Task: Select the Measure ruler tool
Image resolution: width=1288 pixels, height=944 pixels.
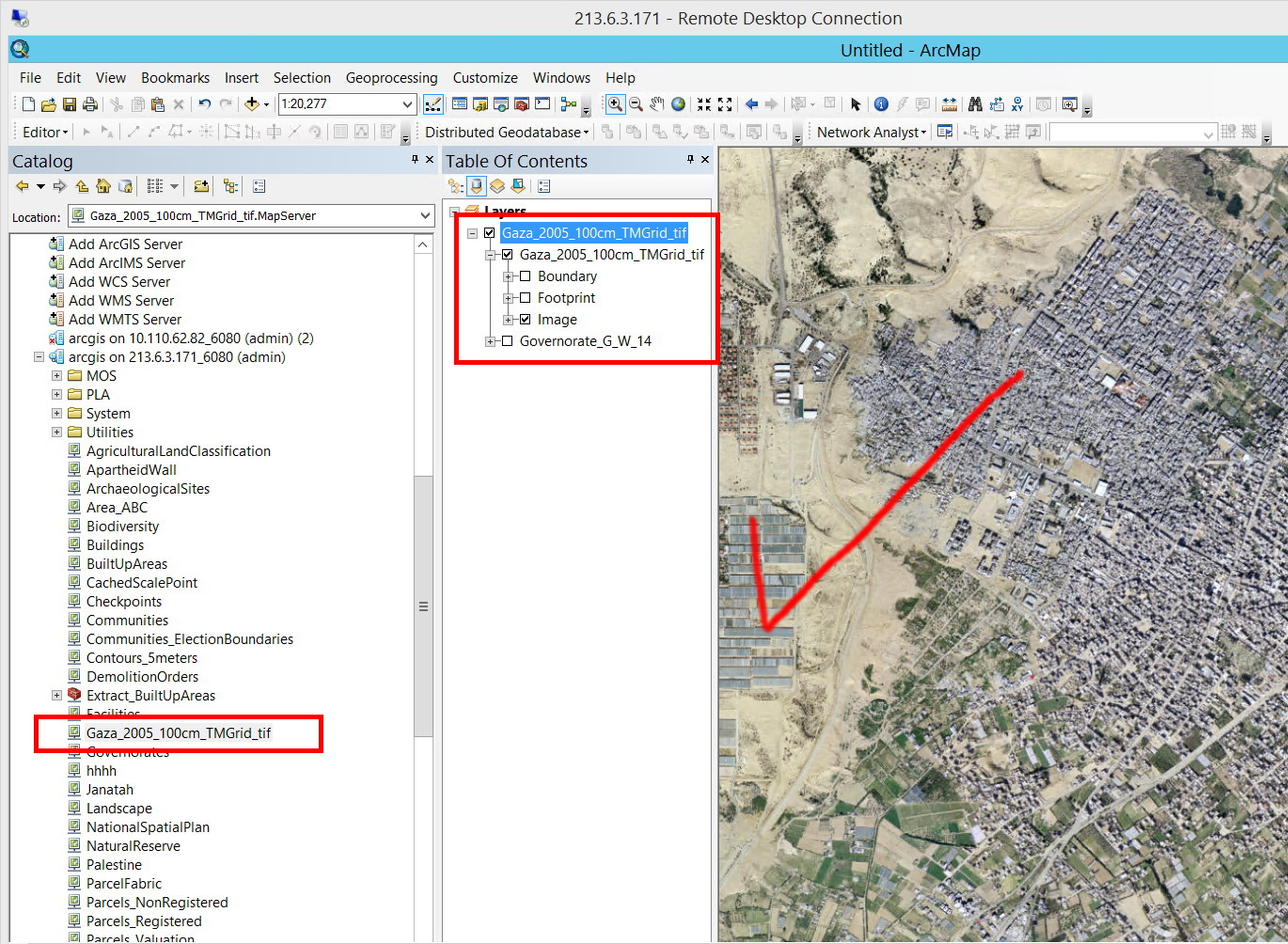Action: [950, 104]
